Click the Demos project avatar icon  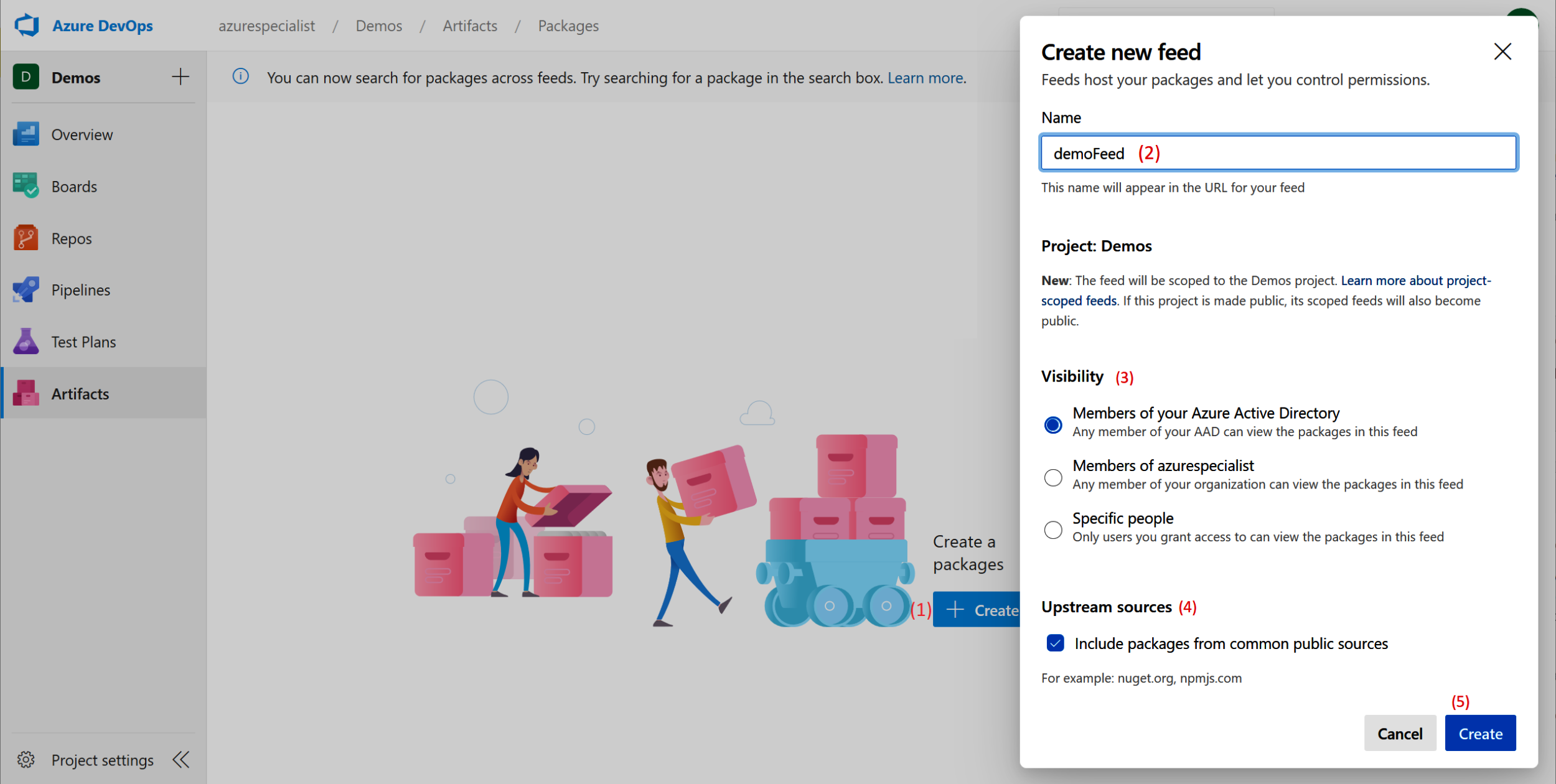(26, 77)
